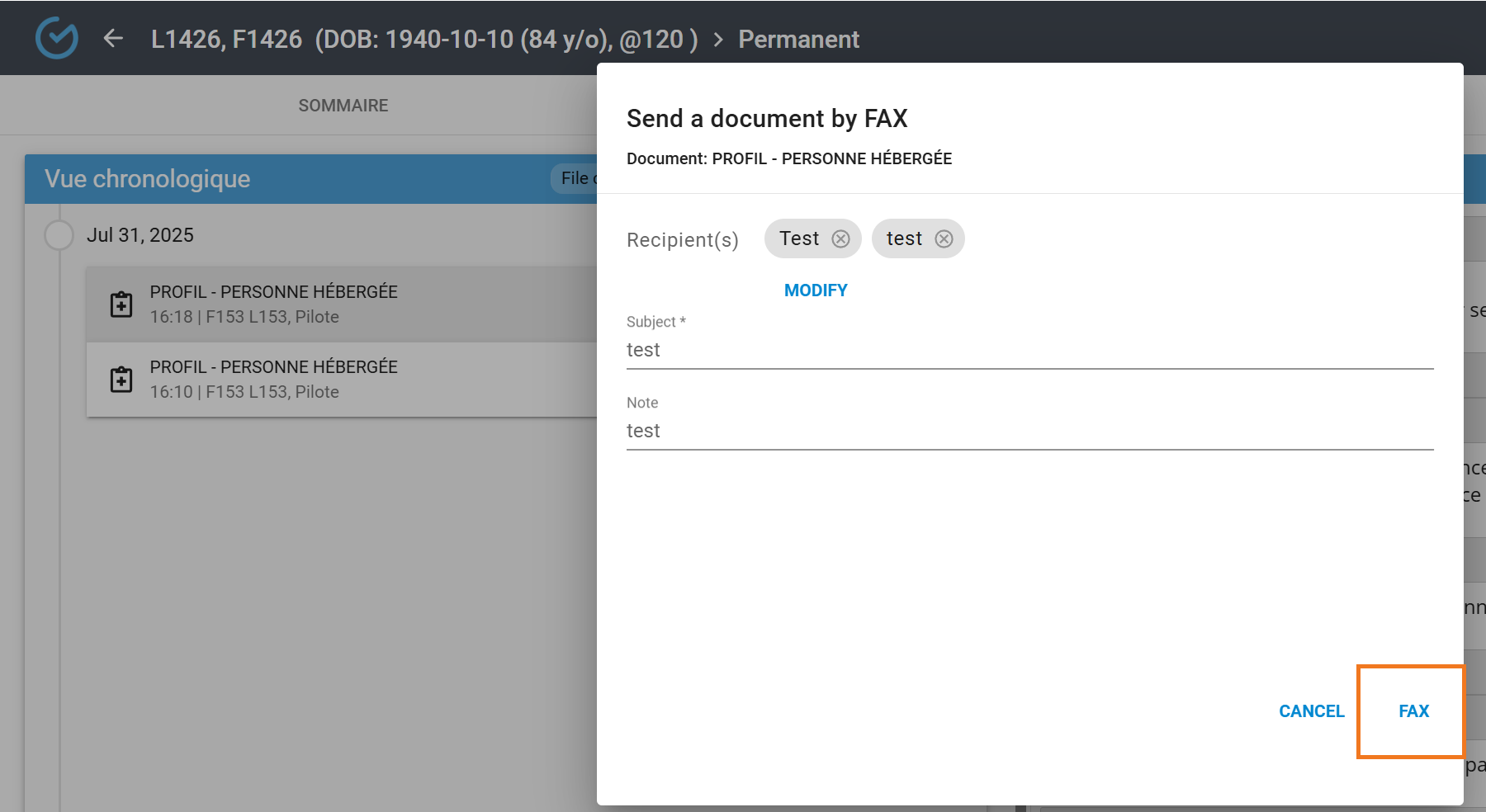The image size is (1486, 812).
Task: Click CANCEL to dismiss the fax dialog
Action: click(1311, 711)
